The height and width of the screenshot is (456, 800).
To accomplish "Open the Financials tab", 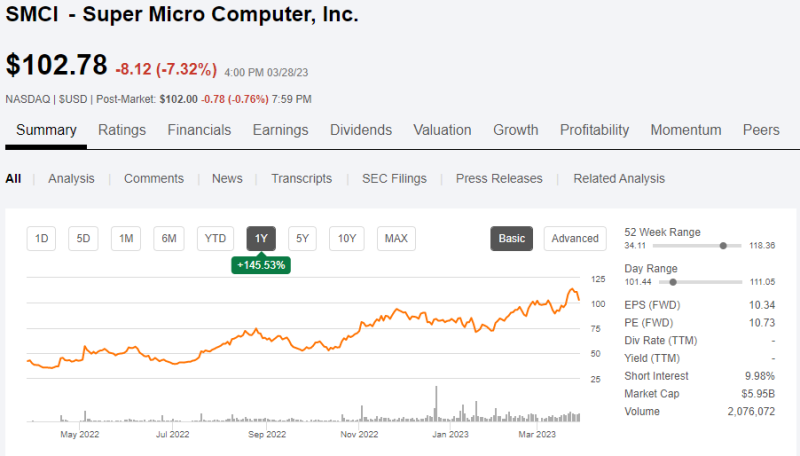I will click(199, 130).
